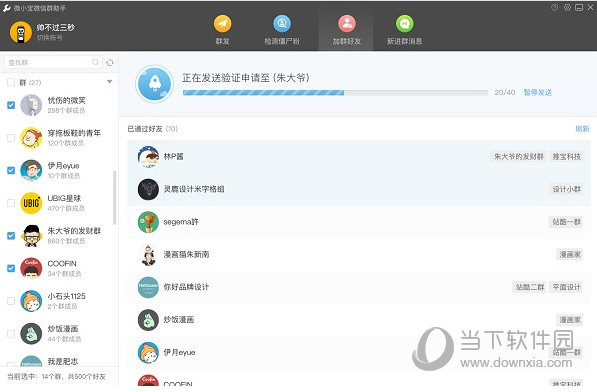Click the 忧伤的微笑 group avatar
This screenshot has height=392, width=597.
[x=31, y=105]
